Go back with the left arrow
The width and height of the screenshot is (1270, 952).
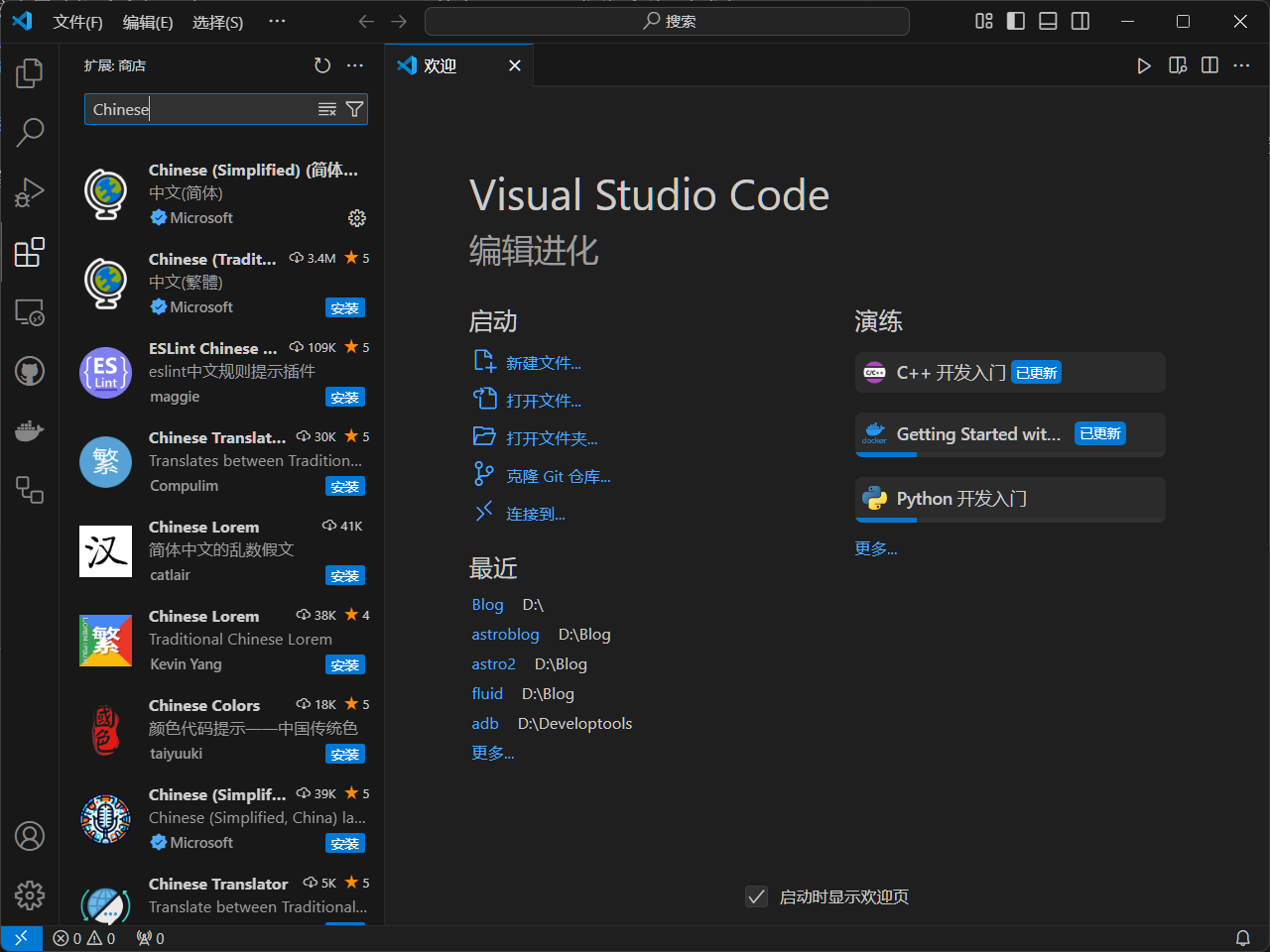point(366,21)
